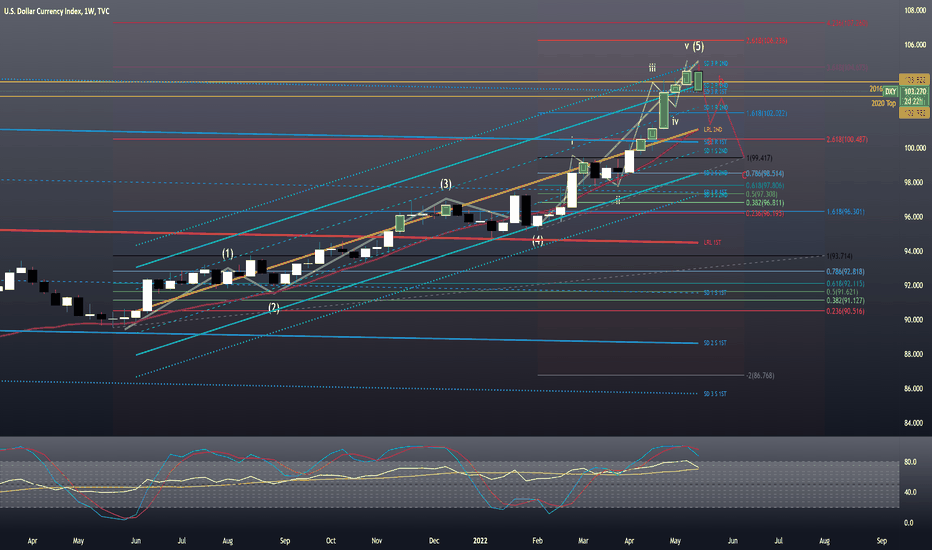Click the 2.618(106.338) Fibonacci label
The image size is (932, 550).
pyautogui.click(x=767, y=41)
